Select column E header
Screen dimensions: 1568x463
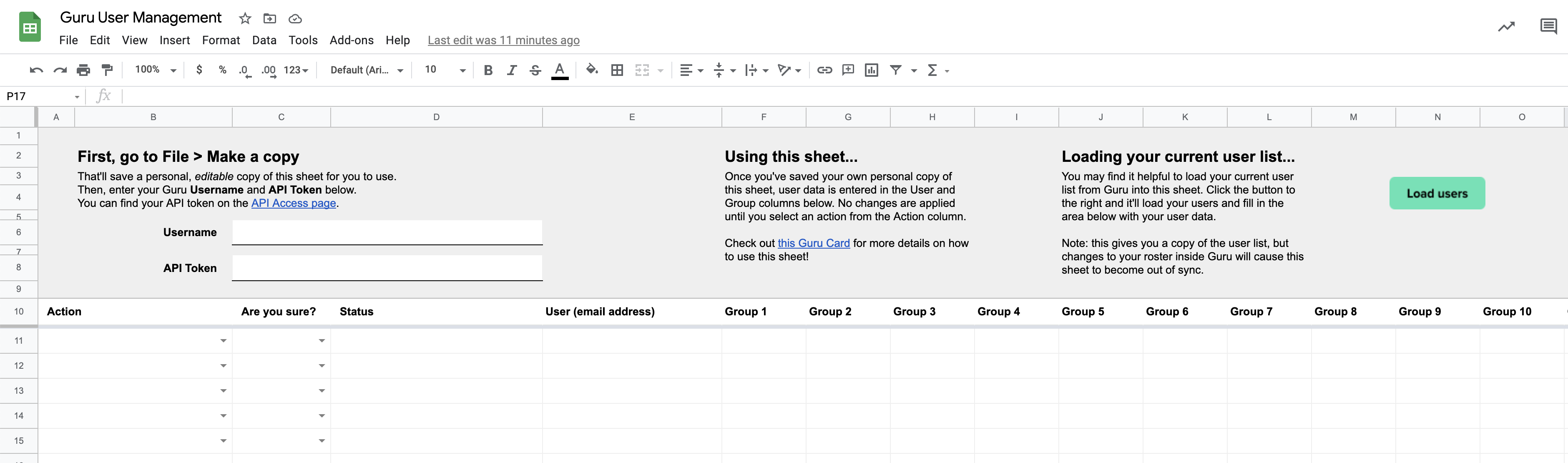pos(632,117)
